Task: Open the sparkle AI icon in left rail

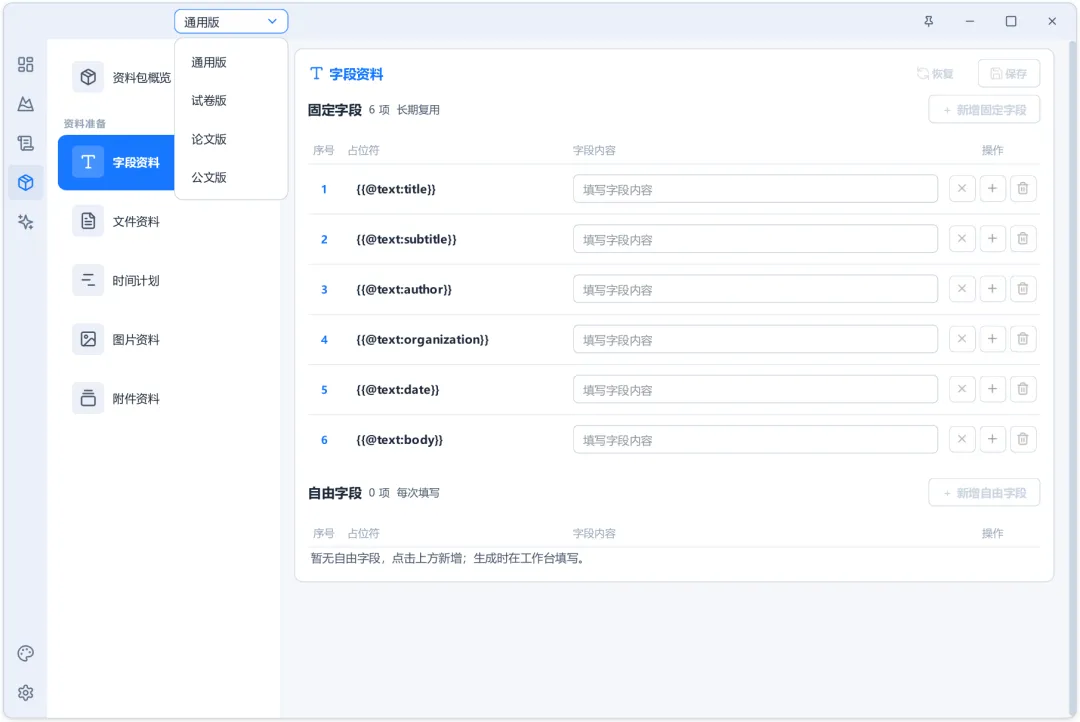Action: pos(25,222)
